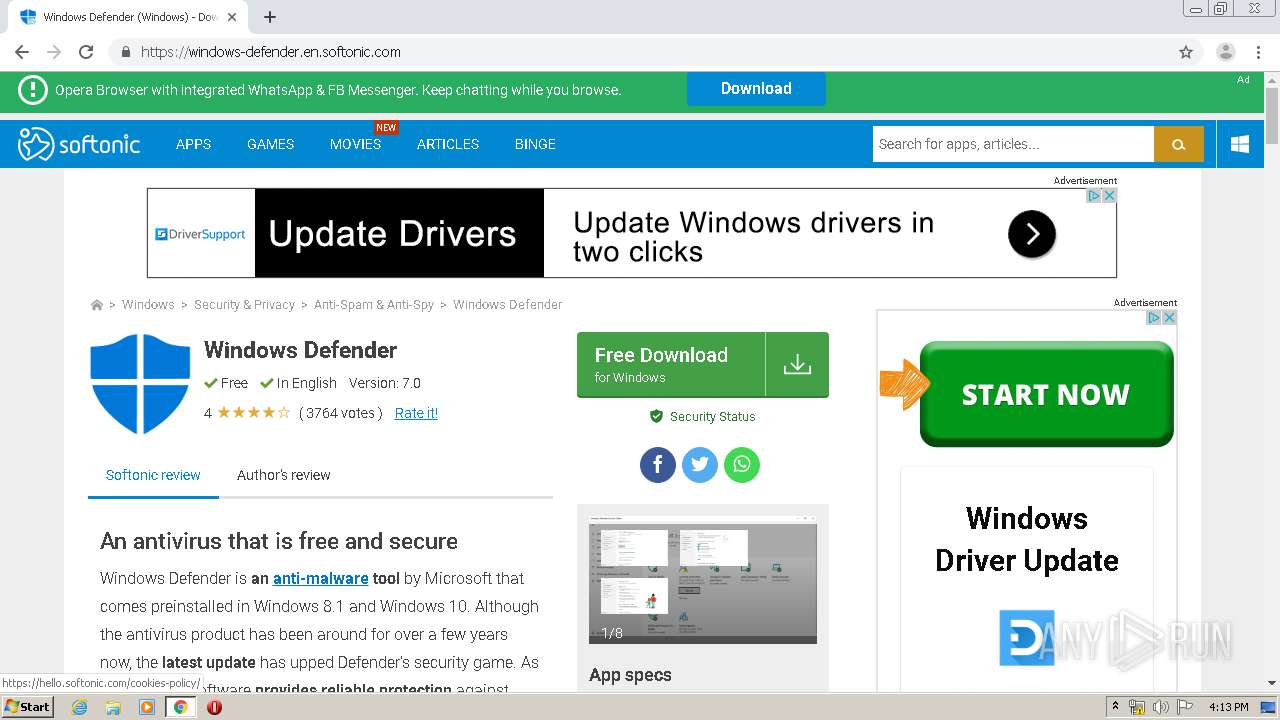Click the Windows Driver Update ad text

tap(1027, 539)
